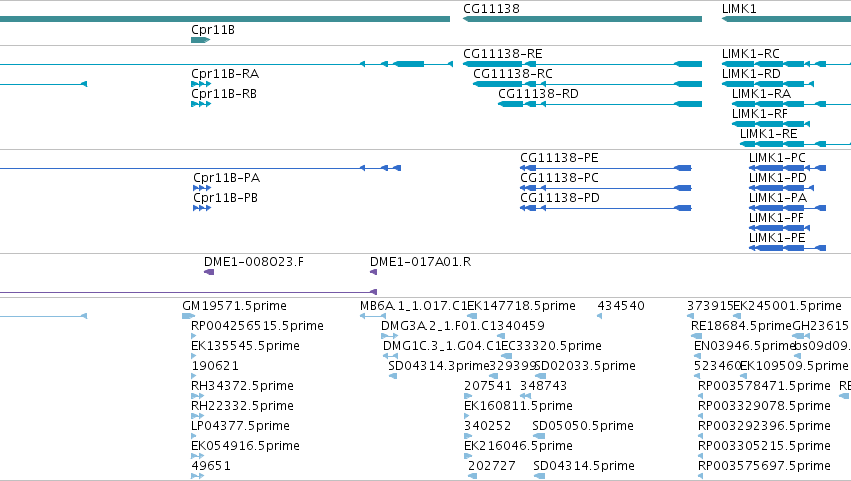This screenshot has height=481, width=851.
Task: Select EST RP003292396.5prime
Action: click(764, 426)
